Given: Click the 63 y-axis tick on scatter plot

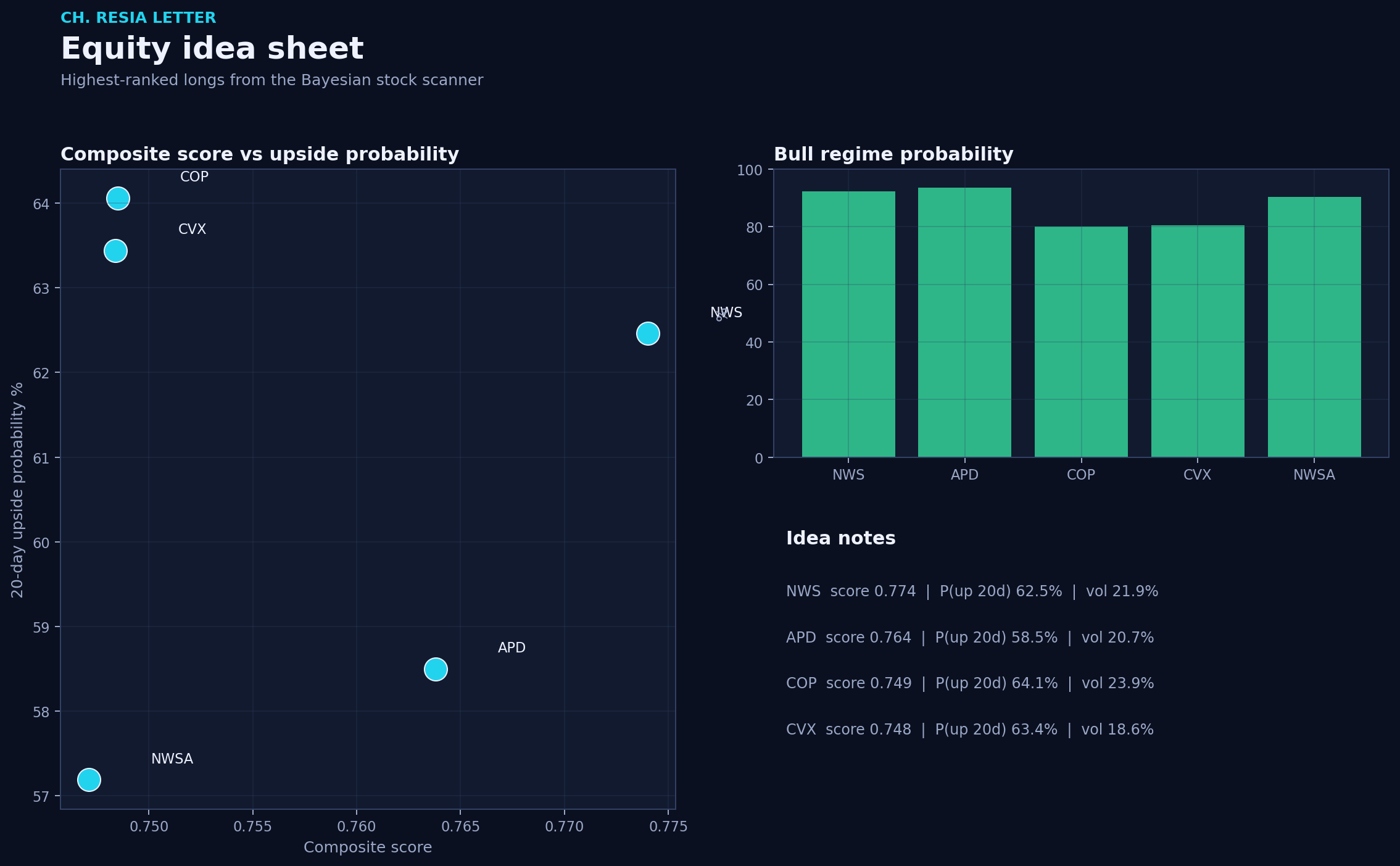Looking at the screenshot, I should pyautogui.click(x=41, y=289).
